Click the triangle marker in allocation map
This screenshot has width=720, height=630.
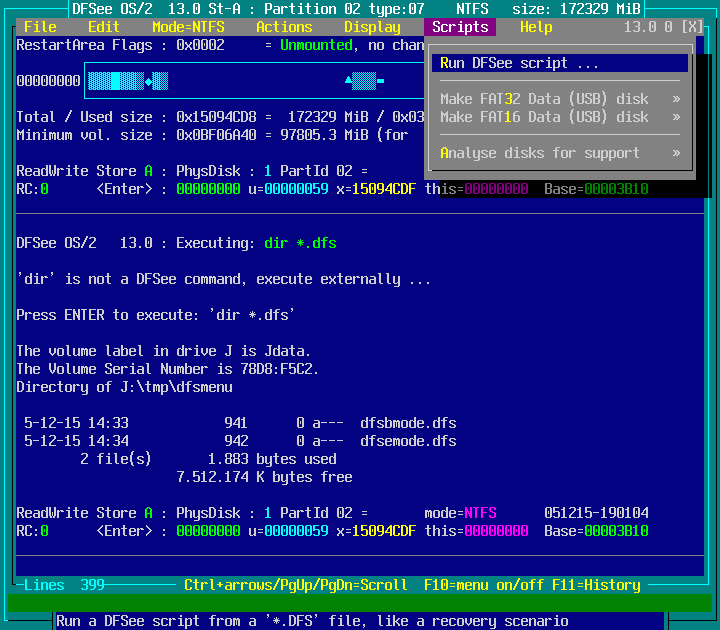348,80
